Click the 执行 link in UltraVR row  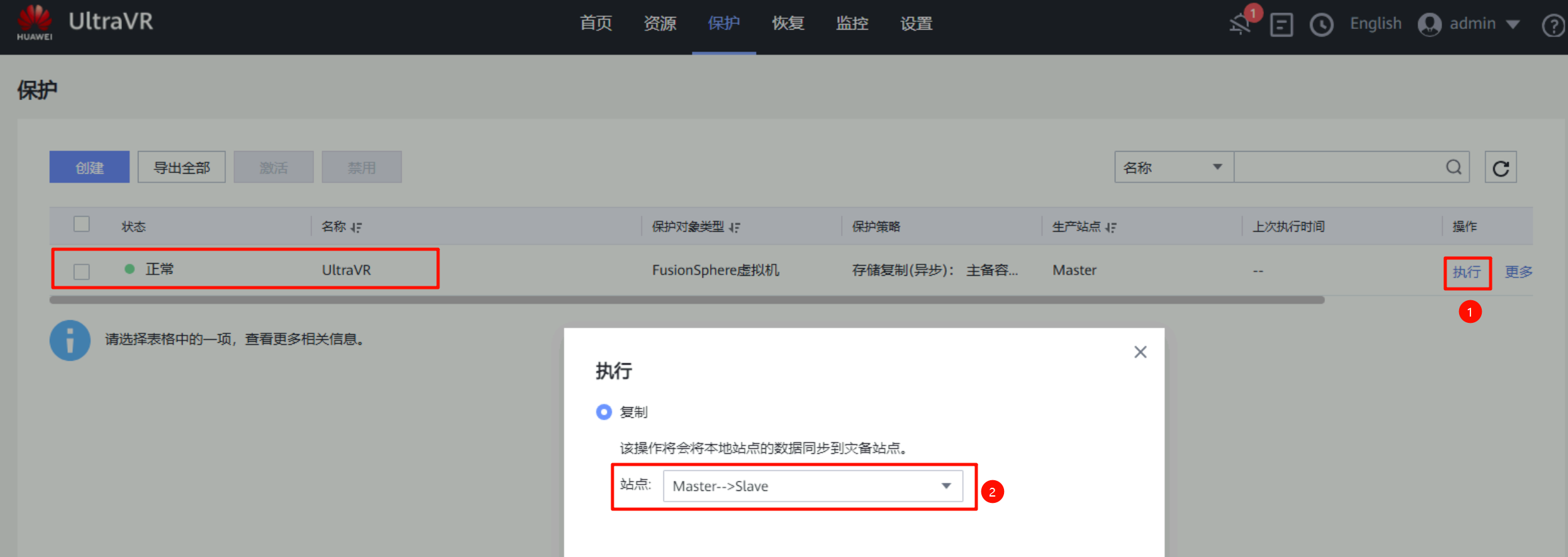coord(1466,272)
